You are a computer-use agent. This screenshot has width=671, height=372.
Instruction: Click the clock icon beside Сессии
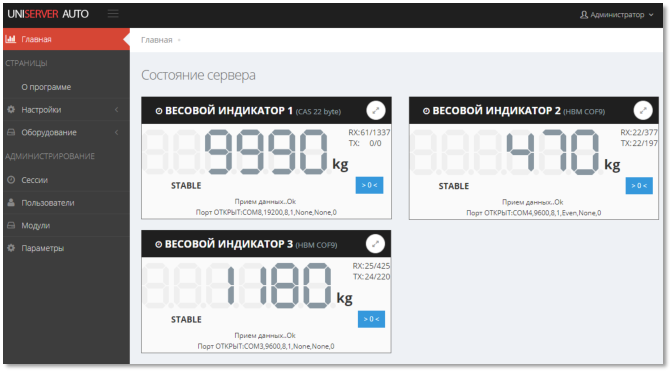(x=11, y=180)
